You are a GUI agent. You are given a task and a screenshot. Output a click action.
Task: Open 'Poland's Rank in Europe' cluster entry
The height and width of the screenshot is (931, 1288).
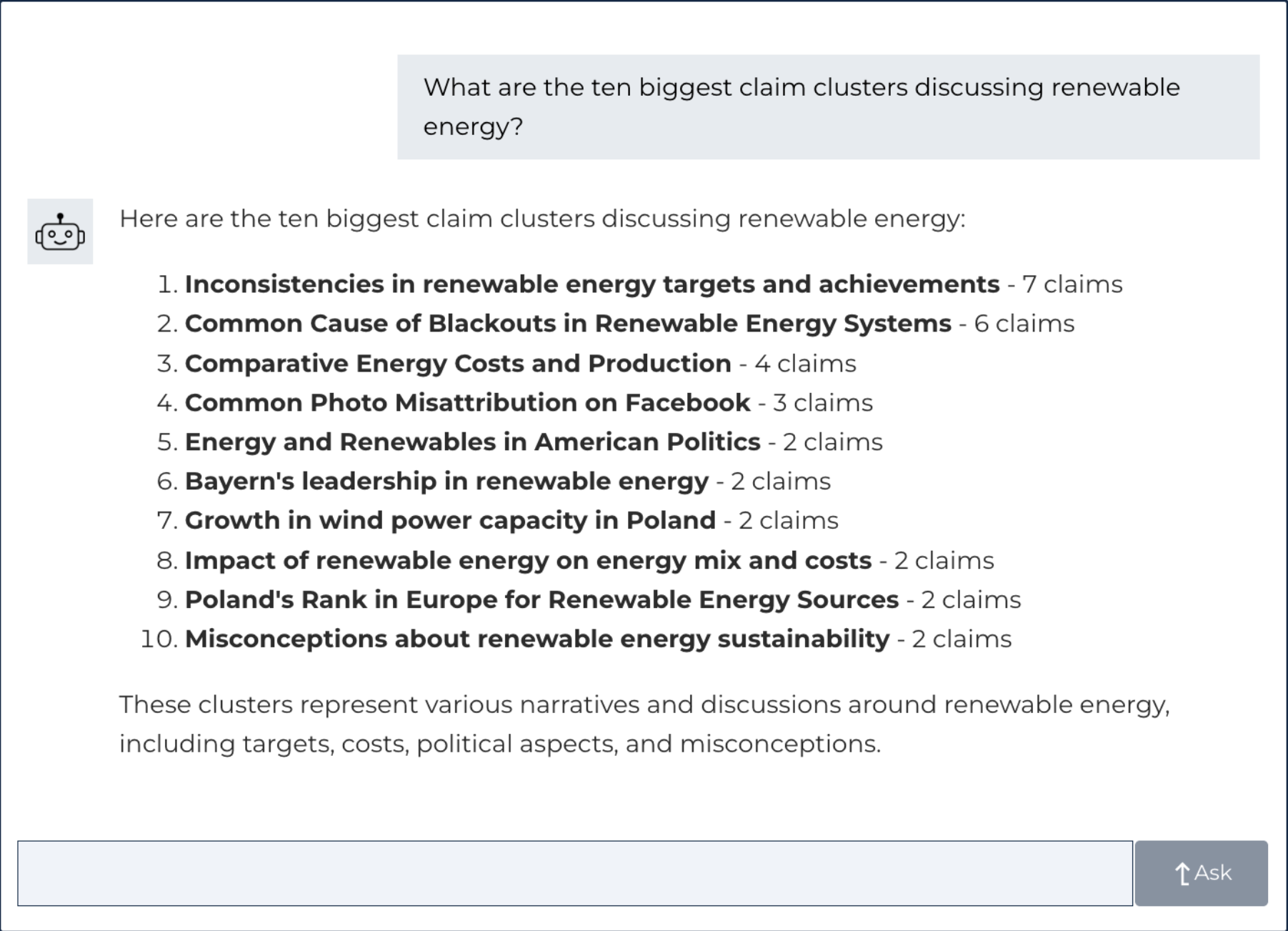(x=541, y=600)
